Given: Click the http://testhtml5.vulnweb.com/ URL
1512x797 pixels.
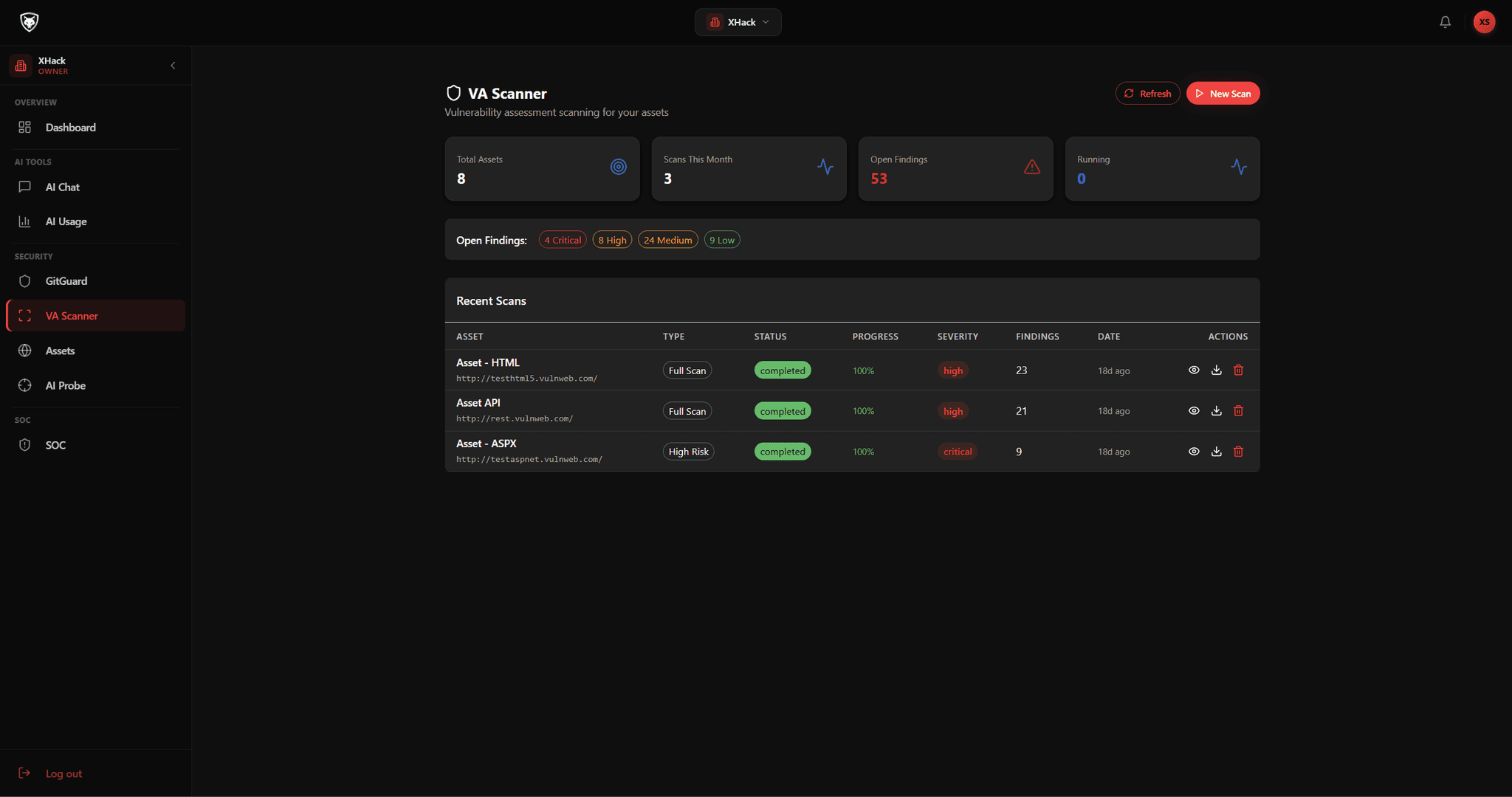Looking at the screenshot, I should 526,379.
